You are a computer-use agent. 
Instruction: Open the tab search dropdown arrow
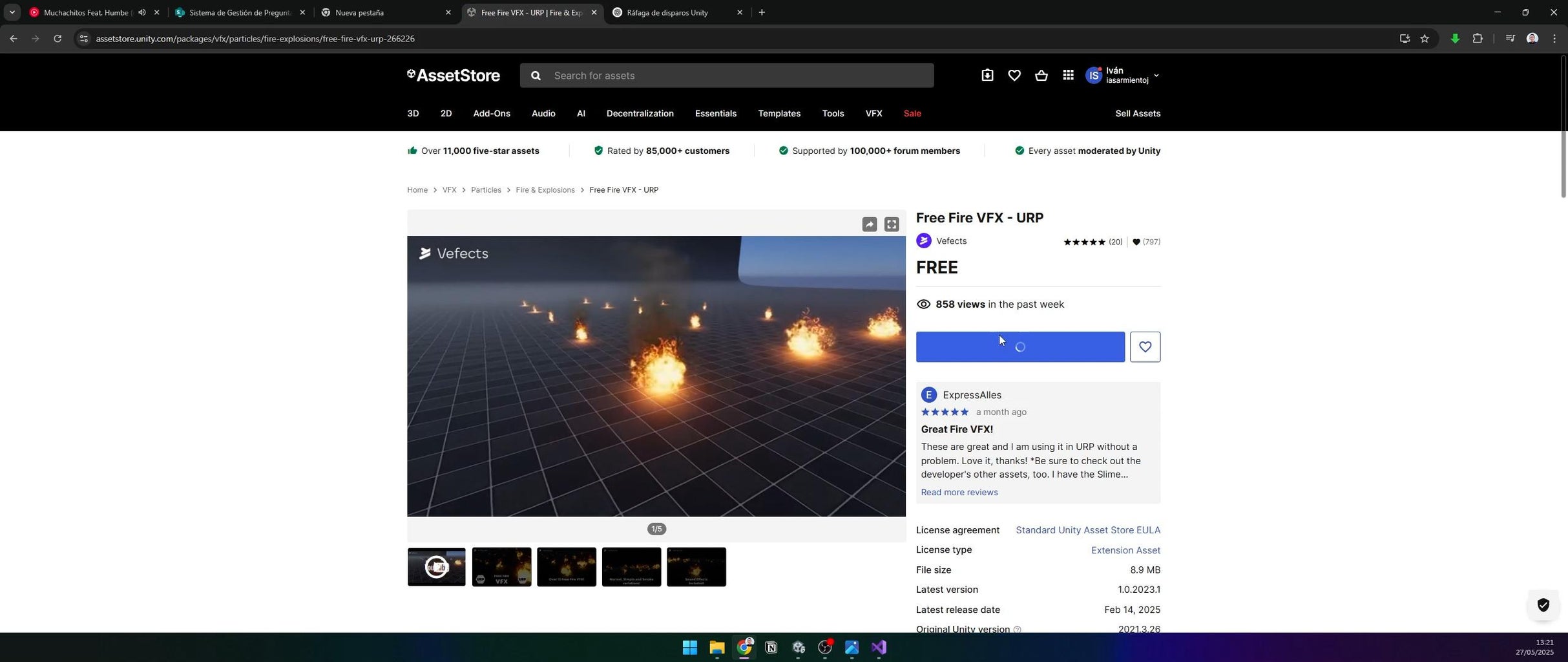12,12
